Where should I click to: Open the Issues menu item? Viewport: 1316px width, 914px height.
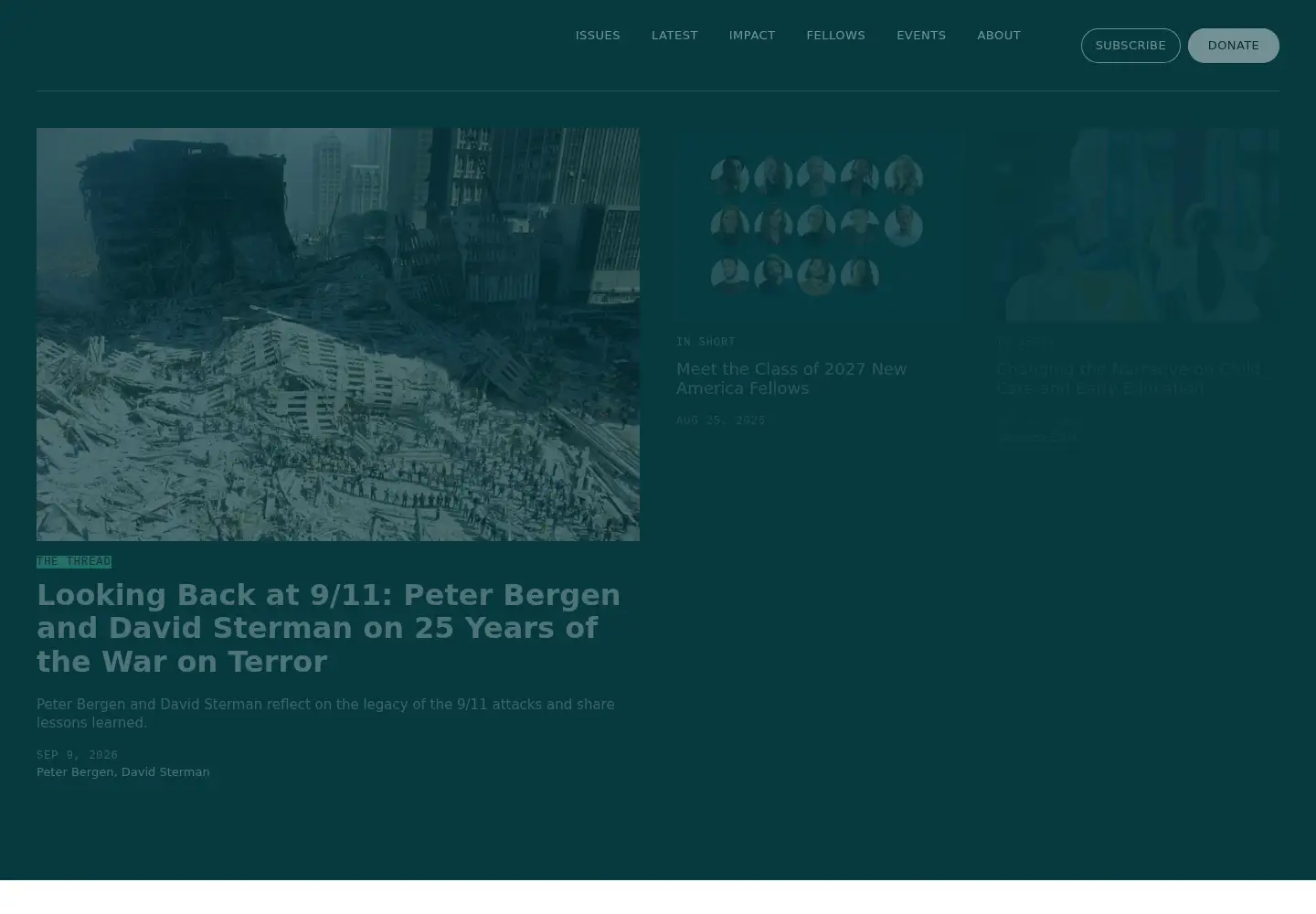tap(598, 36)
